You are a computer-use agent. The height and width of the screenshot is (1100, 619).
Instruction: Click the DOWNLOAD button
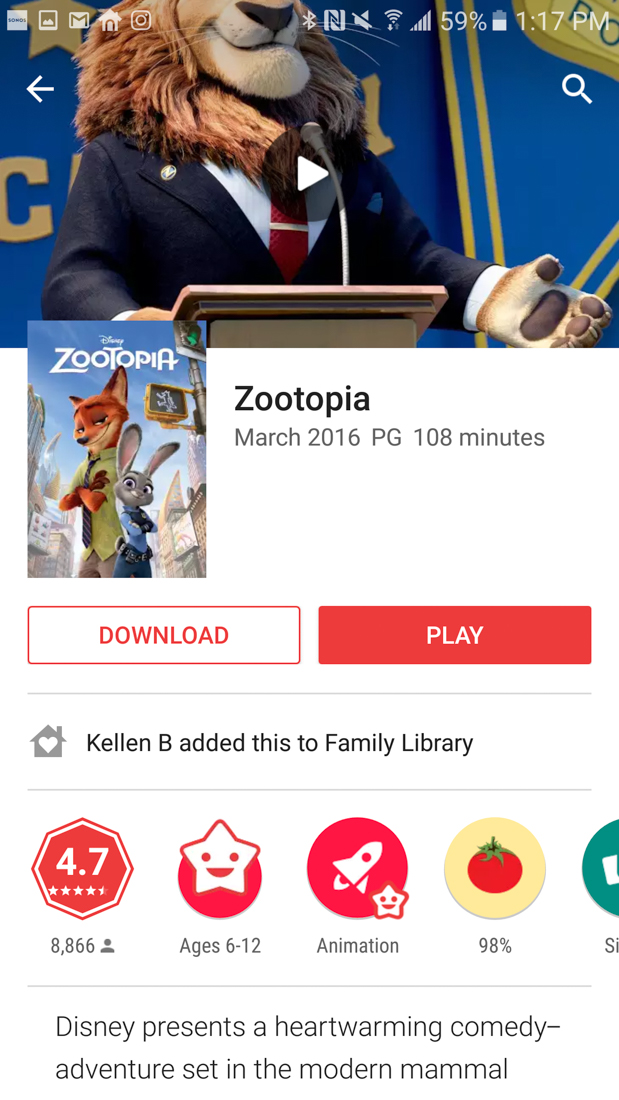[x=164, y=635]
